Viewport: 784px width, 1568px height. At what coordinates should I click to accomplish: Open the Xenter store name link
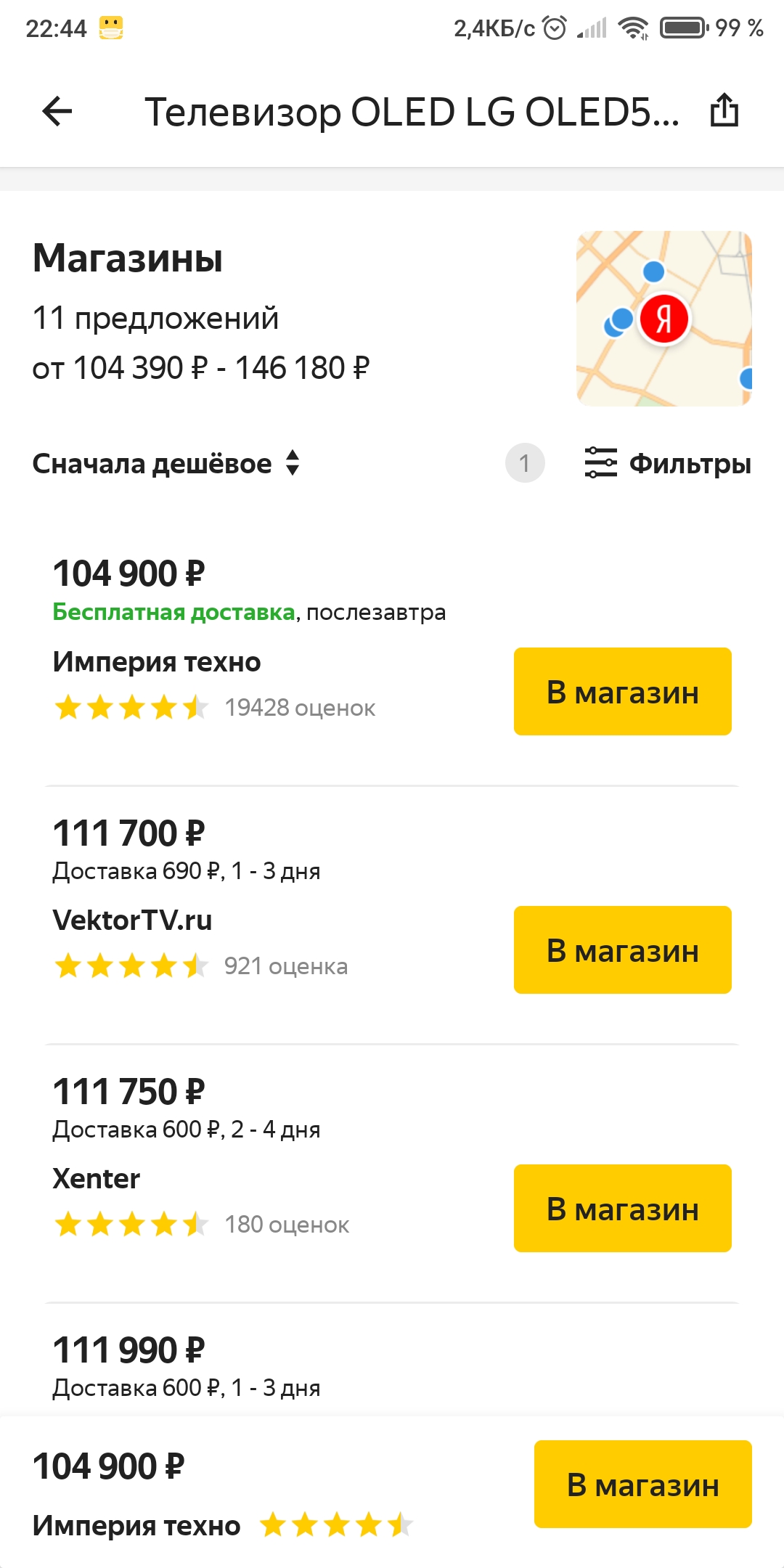96,1179
